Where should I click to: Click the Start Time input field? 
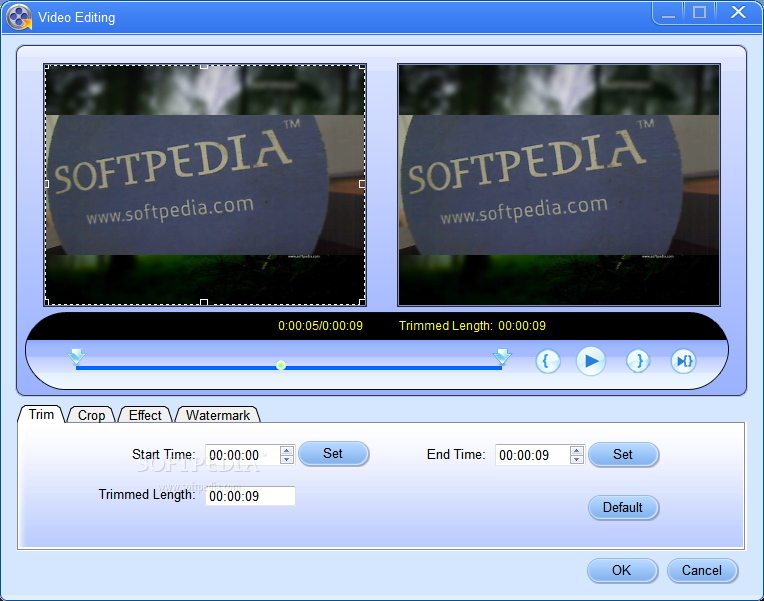click(x=243, y=455)
